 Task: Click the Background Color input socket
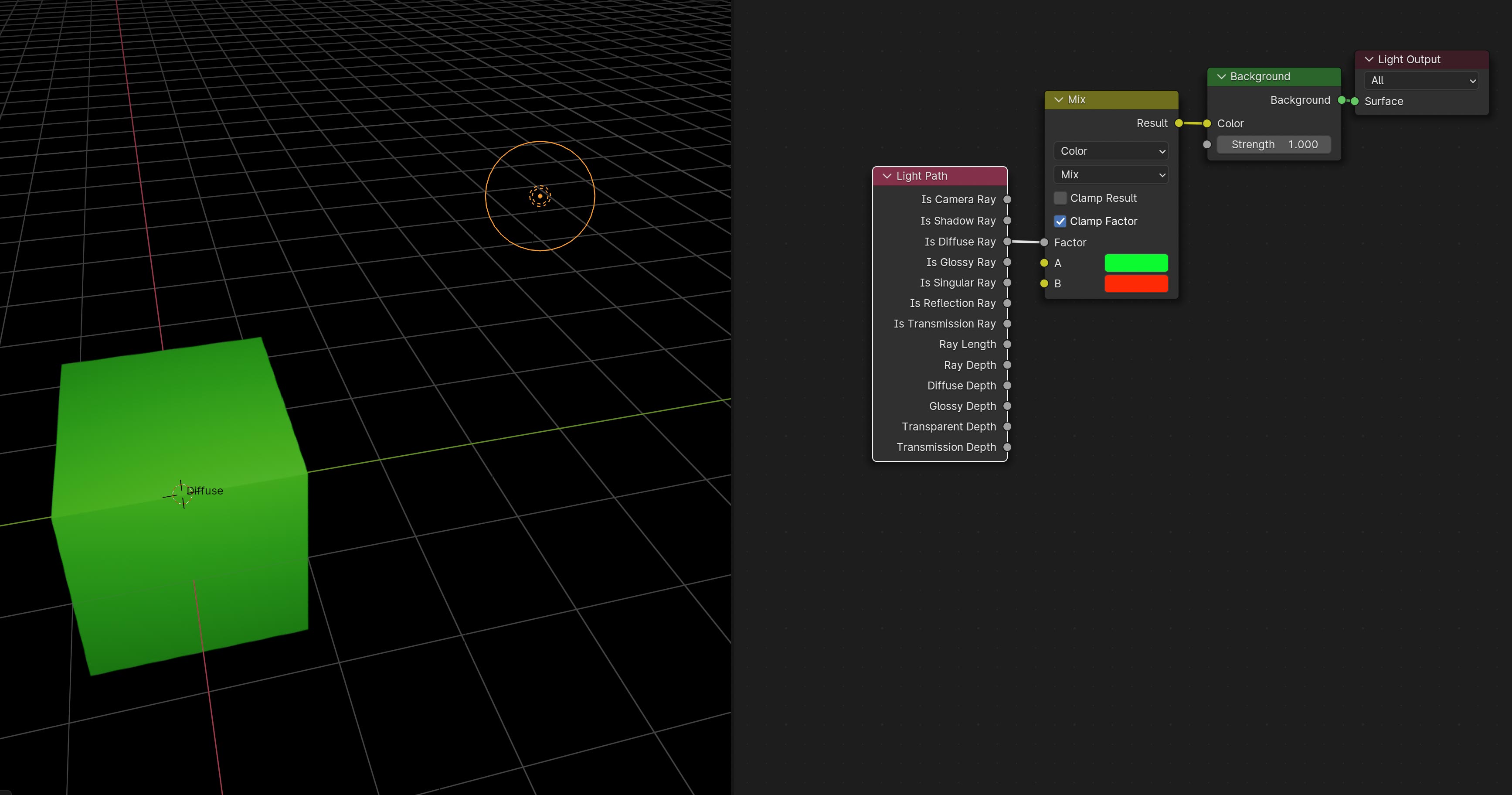point(1207,123)
